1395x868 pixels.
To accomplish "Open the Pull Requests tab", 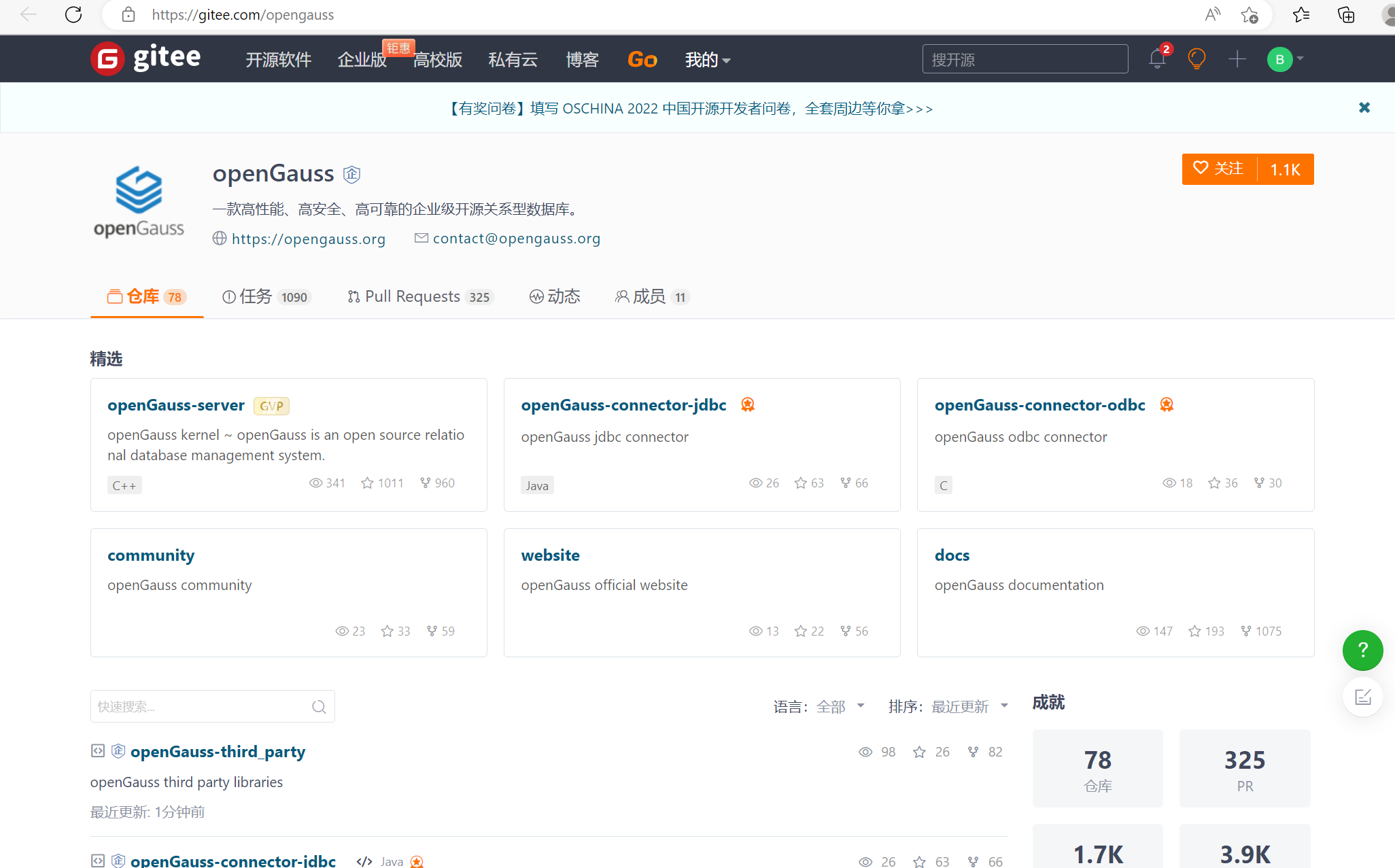I will click(420, 297).
